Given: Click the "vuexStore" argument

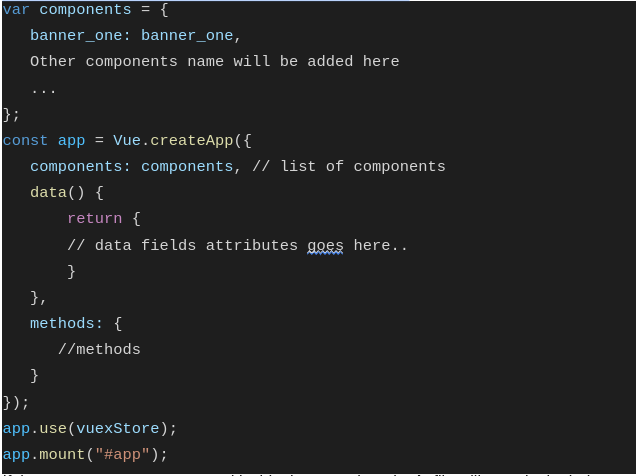Looking at the screenshot, I should coord(118,429).
